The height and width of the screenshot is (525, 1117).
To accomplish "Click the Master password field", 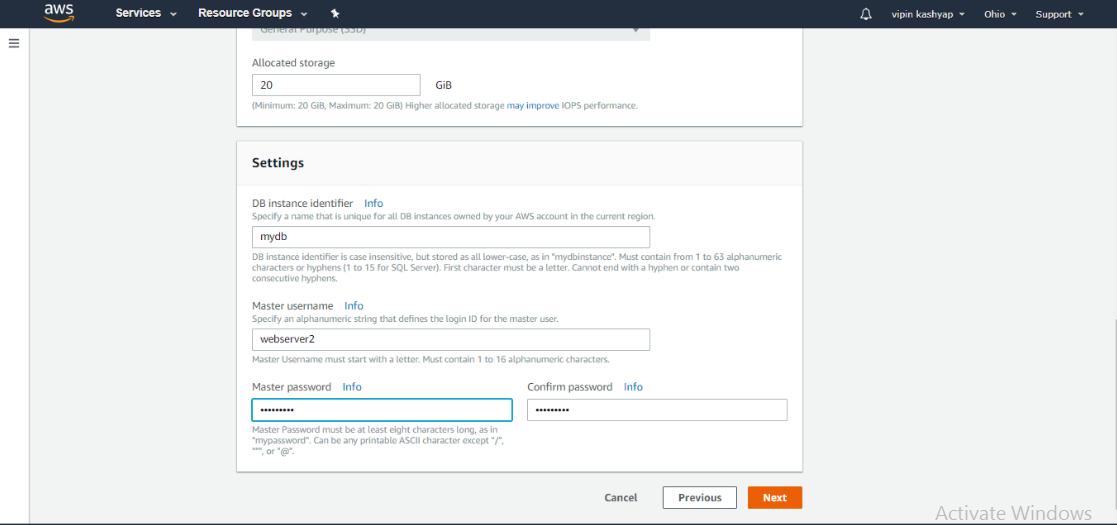I will tap(382, 410).
